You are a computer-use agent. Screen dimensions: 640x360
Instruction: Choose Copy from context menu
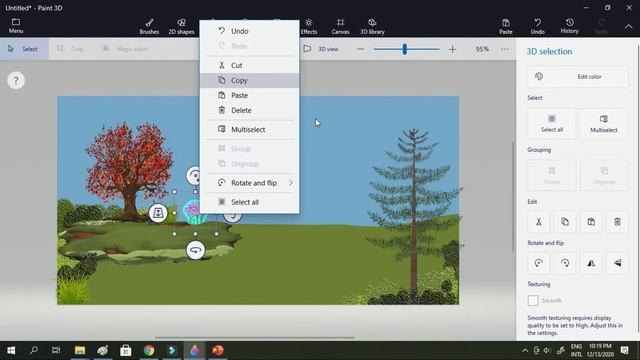pyautogui.click(x=249, y=80)
